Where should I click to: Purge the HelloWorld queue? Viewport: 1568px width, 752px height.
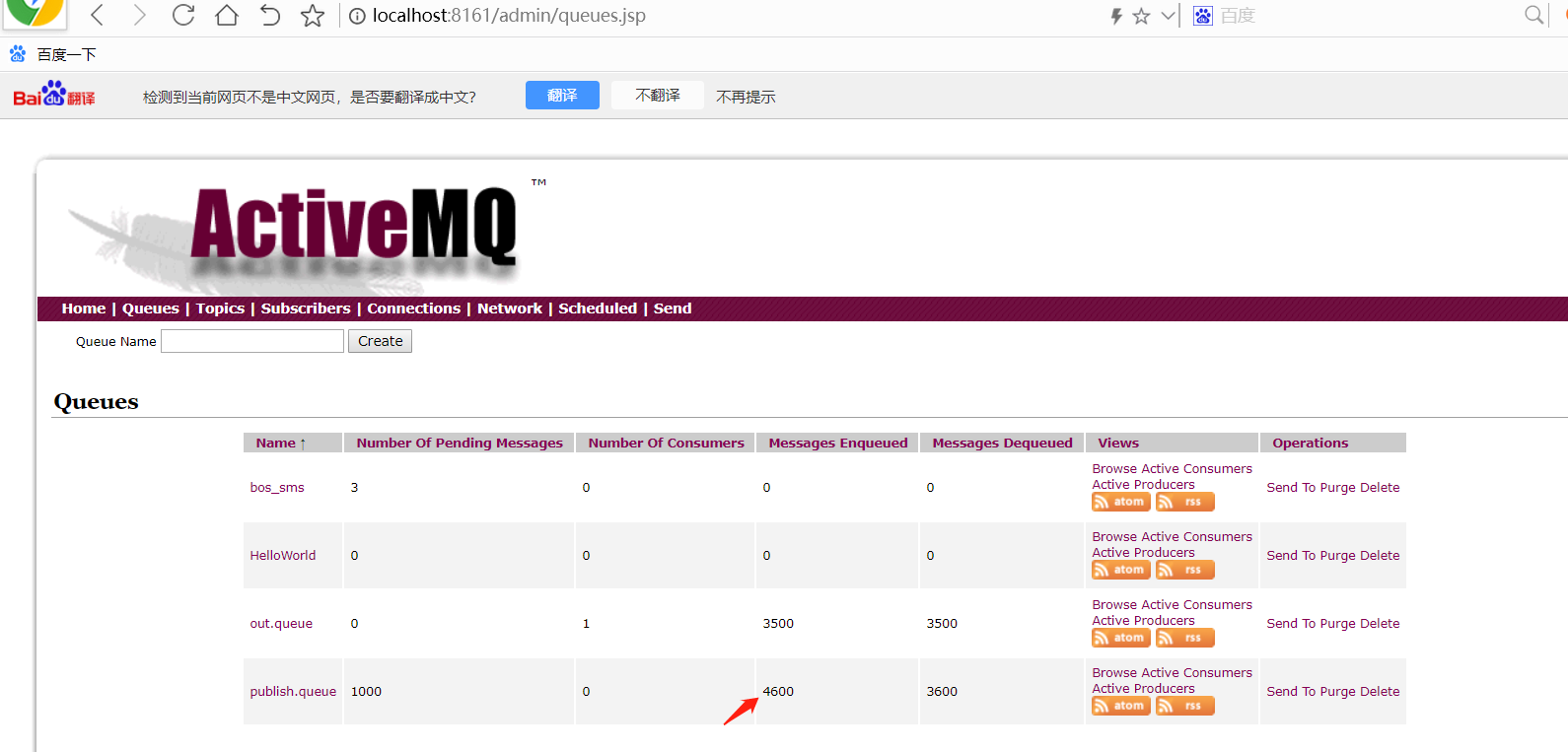pyautogui.click(x=1337, y=556)
